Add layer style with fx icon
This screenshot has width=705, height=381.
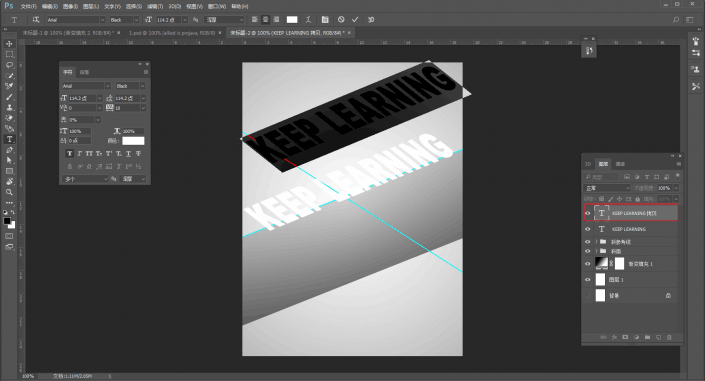(x=614, y=337)
